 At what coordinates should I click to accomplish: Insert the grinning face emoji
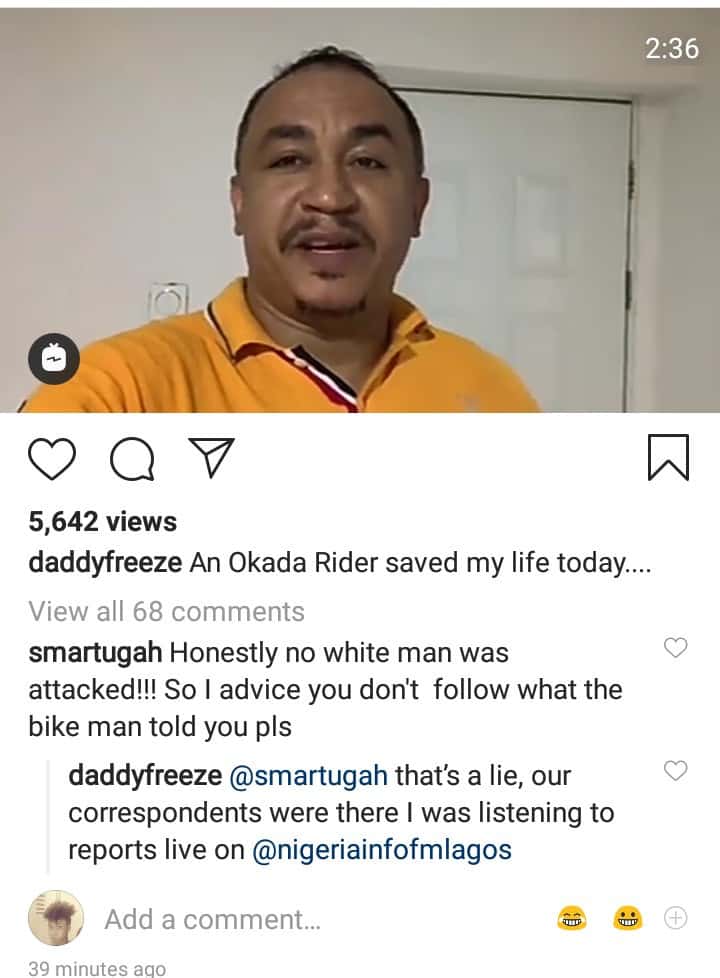tap(628, 918)
